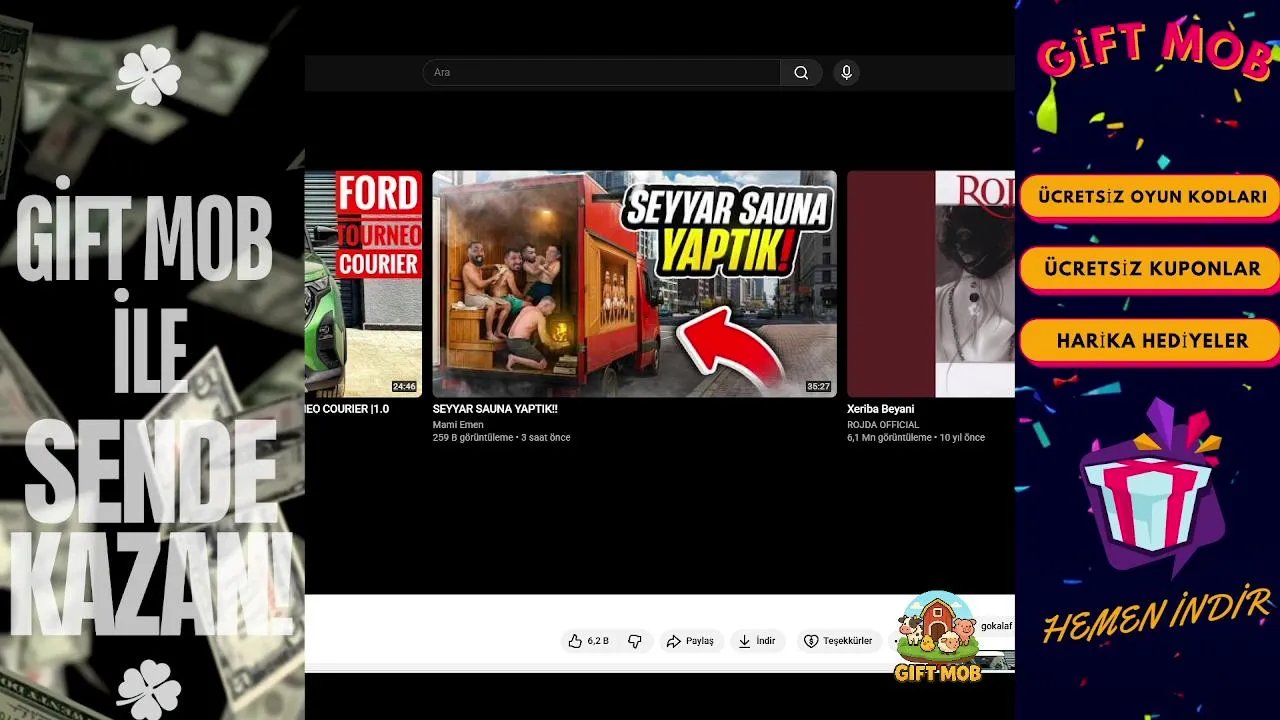Open the Xeriba Beyani video thumbnail
Screen dimensions: 1280x720
(x=931, y=284)
